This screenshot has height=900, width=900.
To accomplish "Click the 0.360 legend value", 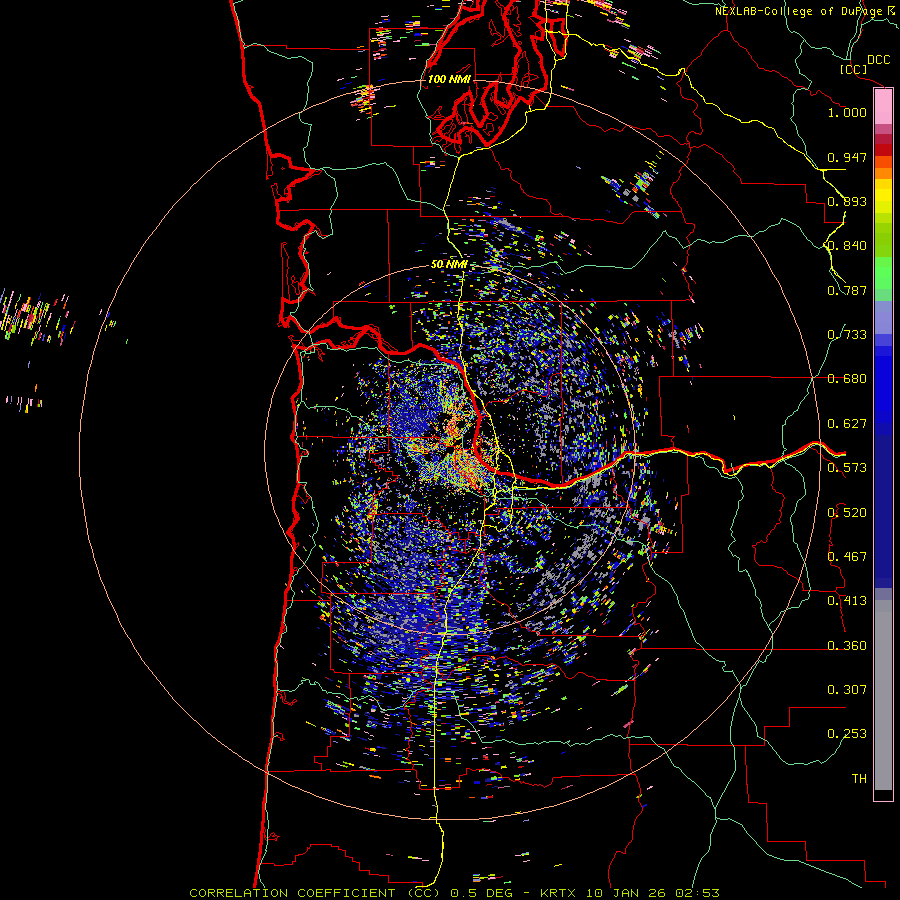I will coord(847,646).
